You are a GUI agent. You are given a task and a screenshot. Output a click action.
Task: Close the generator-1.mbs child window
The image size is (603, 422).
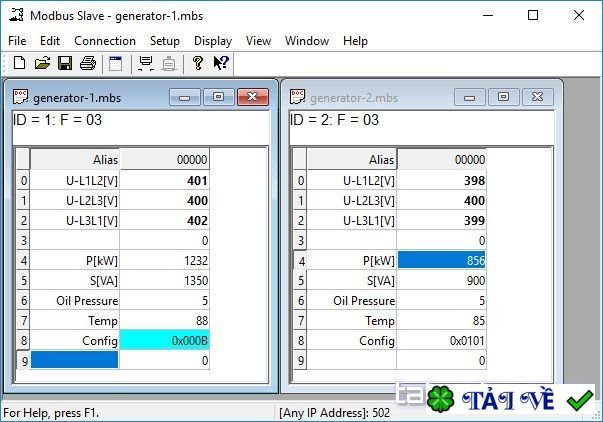pyautogui.click(x=253, y=97)
